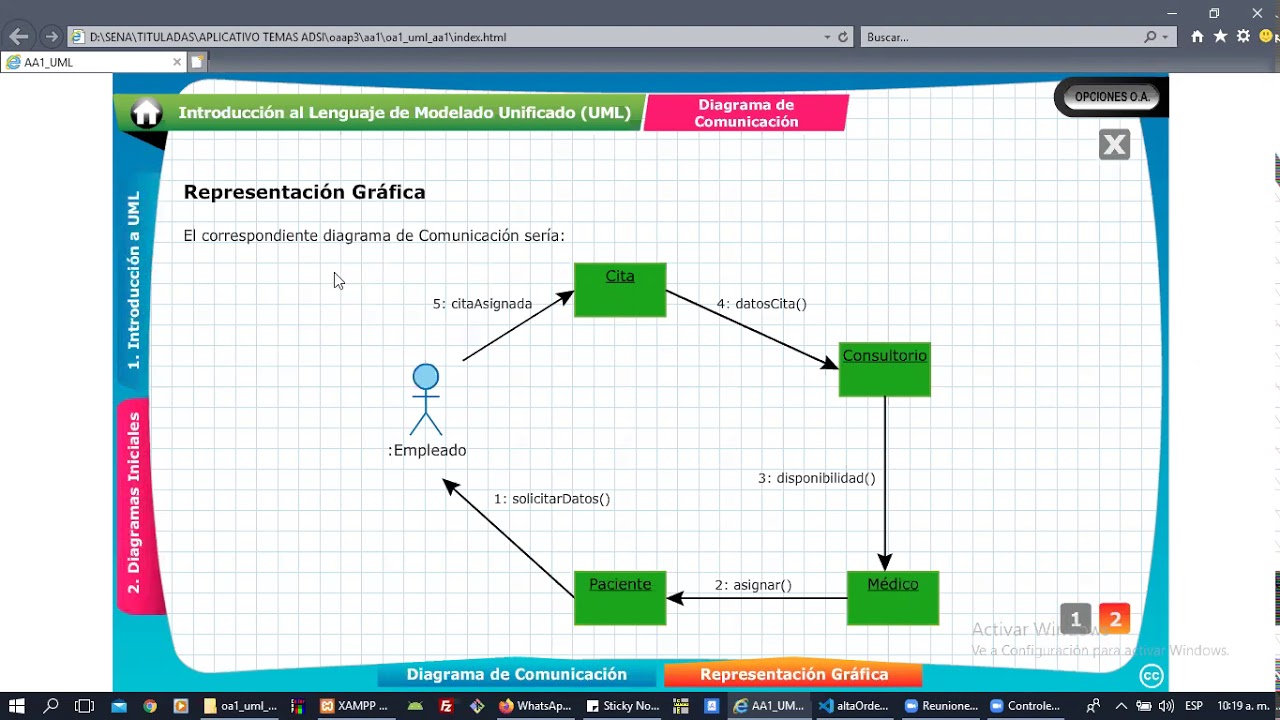Go to page 2 of the slide
The width and height of the screenshot is (1280, 720).
click(1114, 619)
